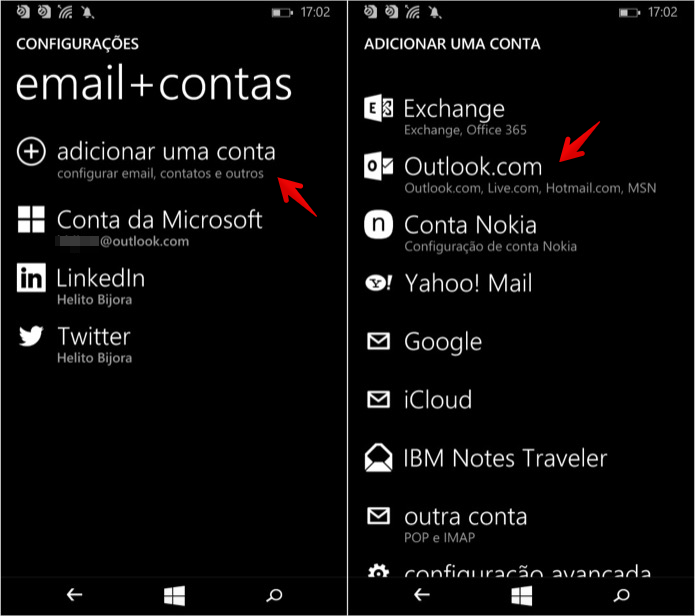Tap 'POP e IMAP' subtitle
The image size is (695, 616).
point(440,538)
